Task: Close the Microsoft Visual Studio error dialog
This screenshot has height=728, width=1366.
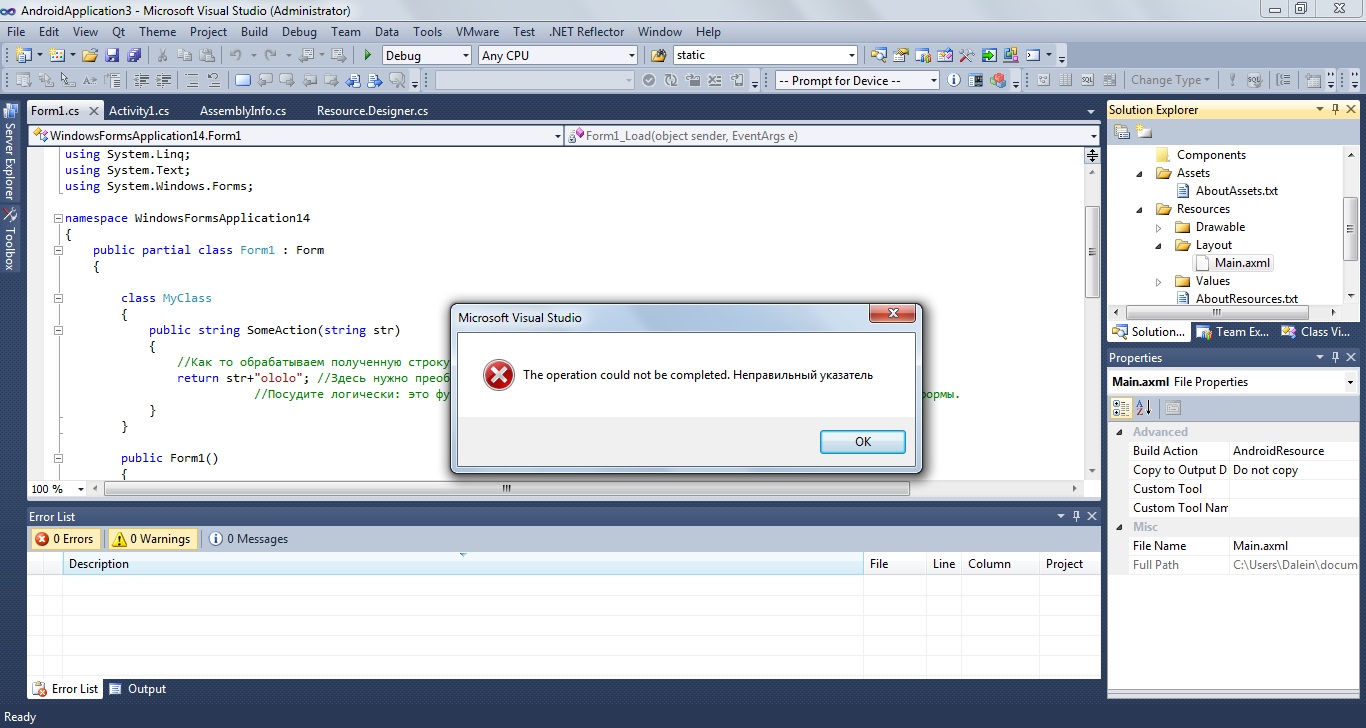Action: pyautogui.click(x=893, y=315)
